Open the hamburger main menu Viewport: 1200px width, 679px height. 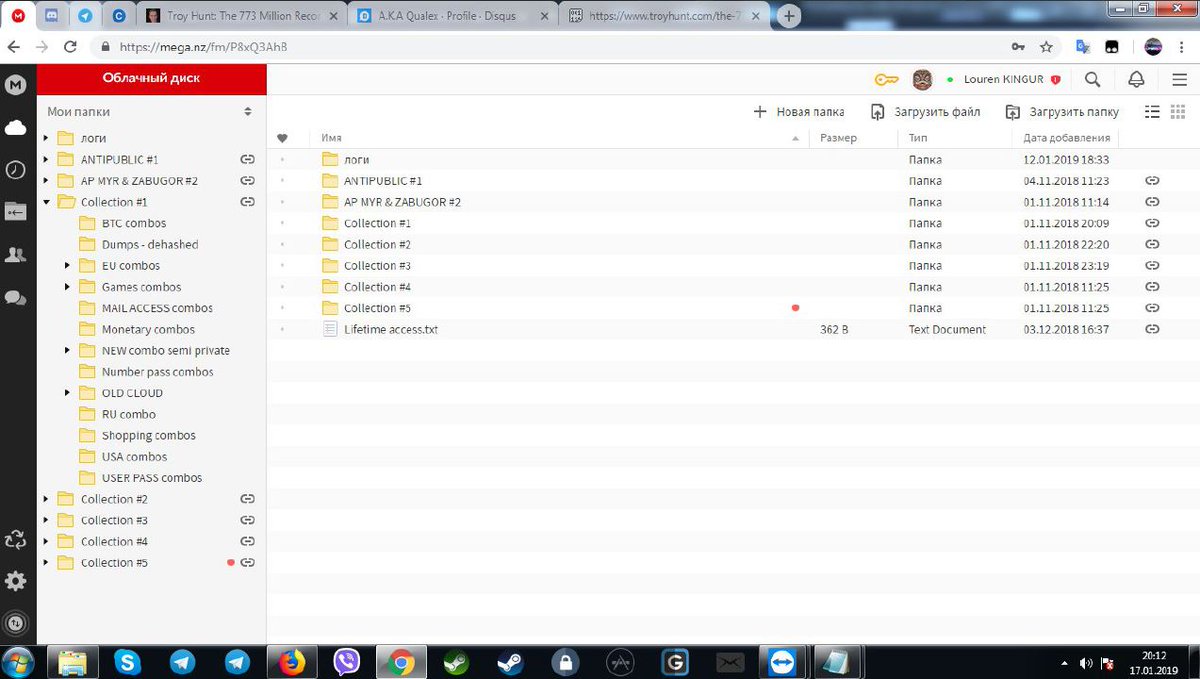1178,79
